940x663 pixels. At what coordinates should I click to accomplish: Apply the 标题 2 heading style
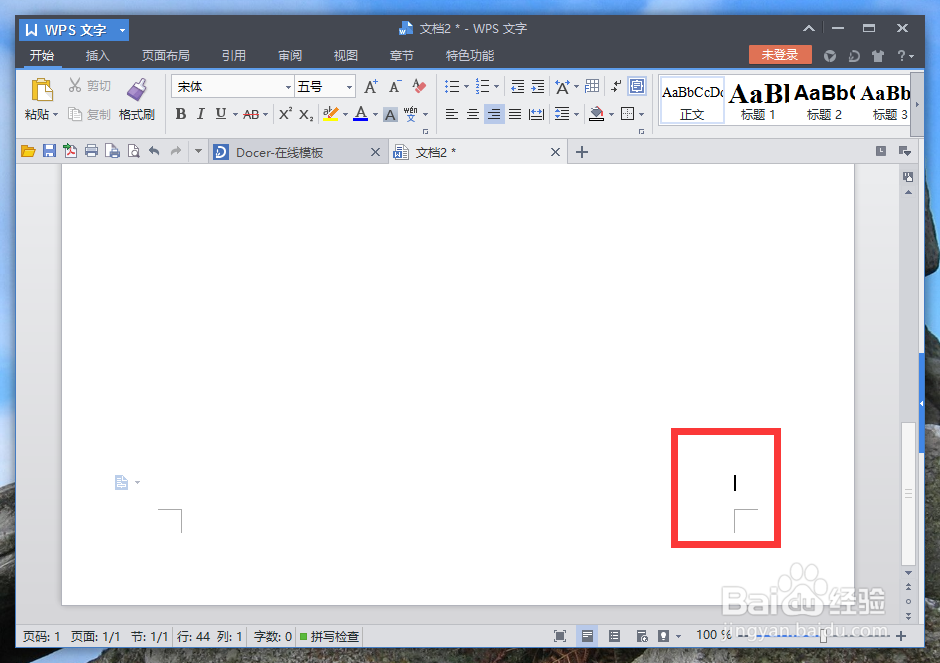pos(824,100)
